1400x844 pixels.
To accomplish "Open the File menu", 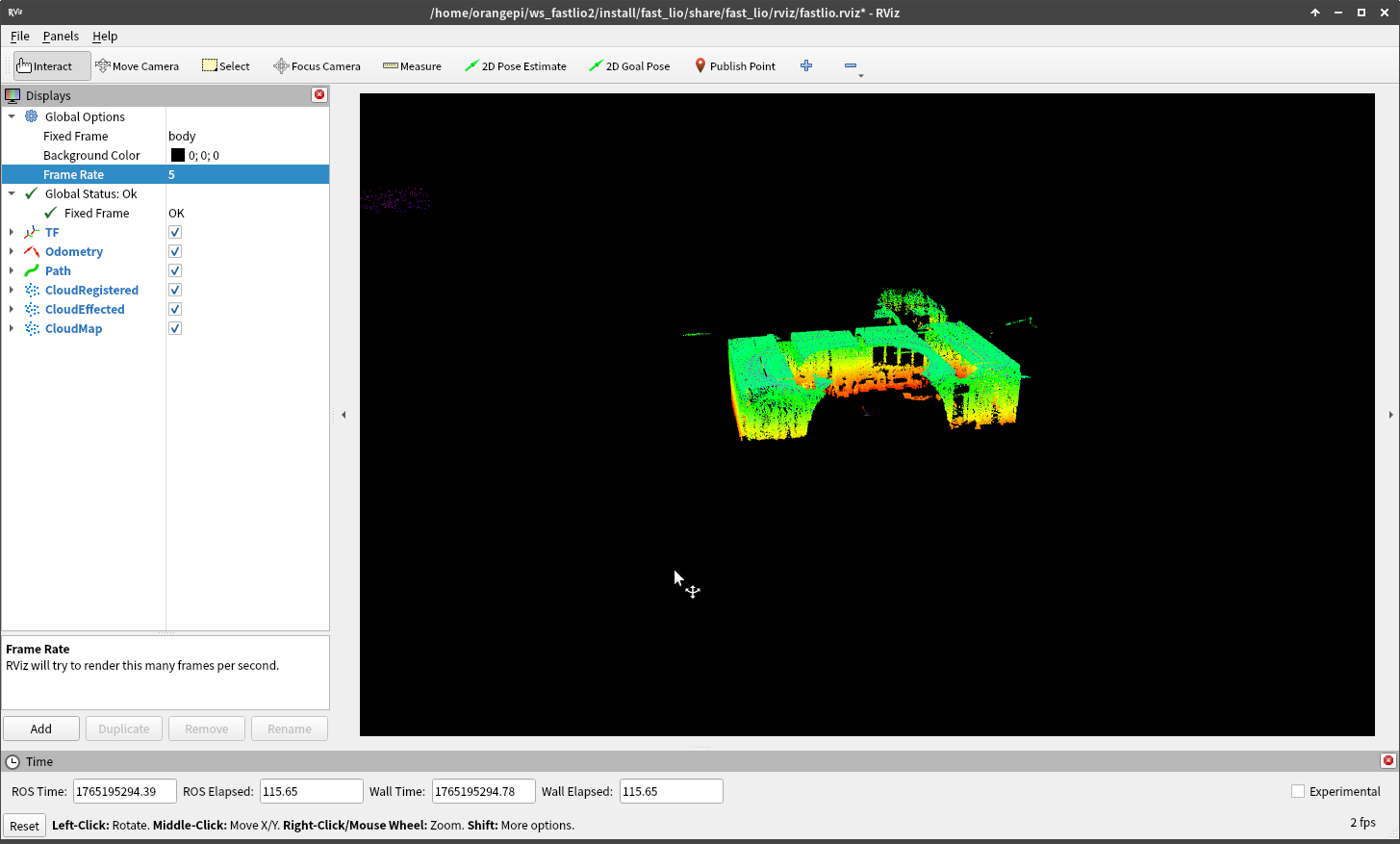I will (20, 36).
